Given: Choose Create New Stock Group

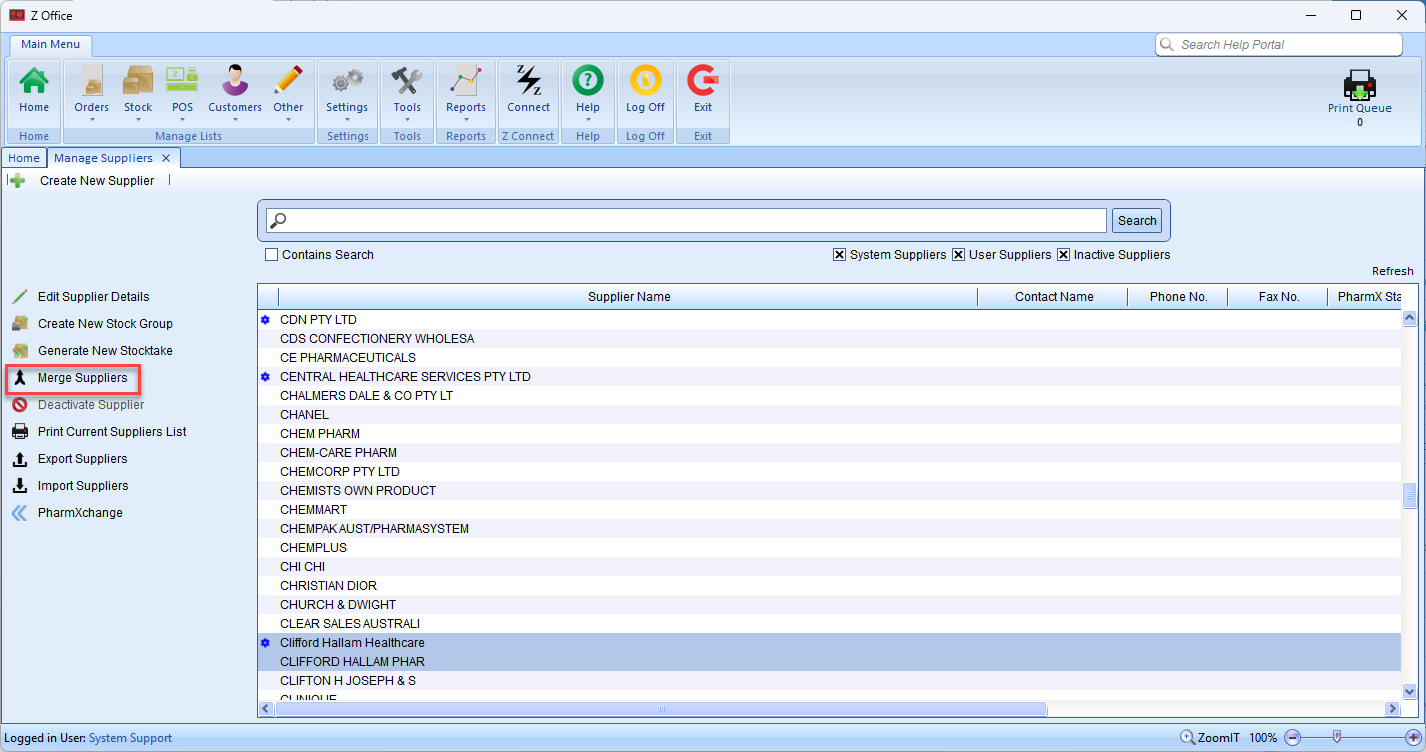Looking at the screenshot, I should 105,324.
